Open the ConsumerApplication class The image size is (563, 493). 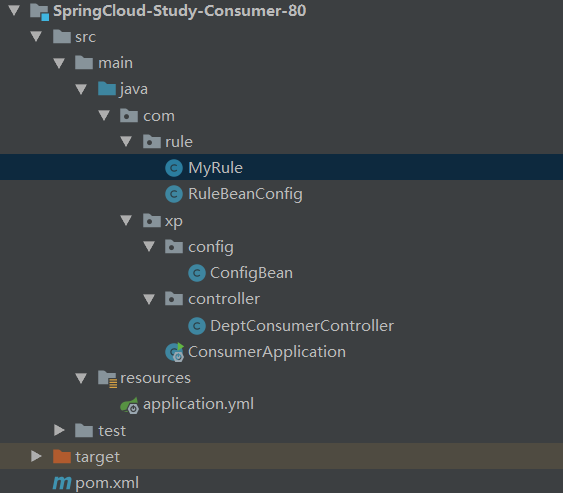267,352
